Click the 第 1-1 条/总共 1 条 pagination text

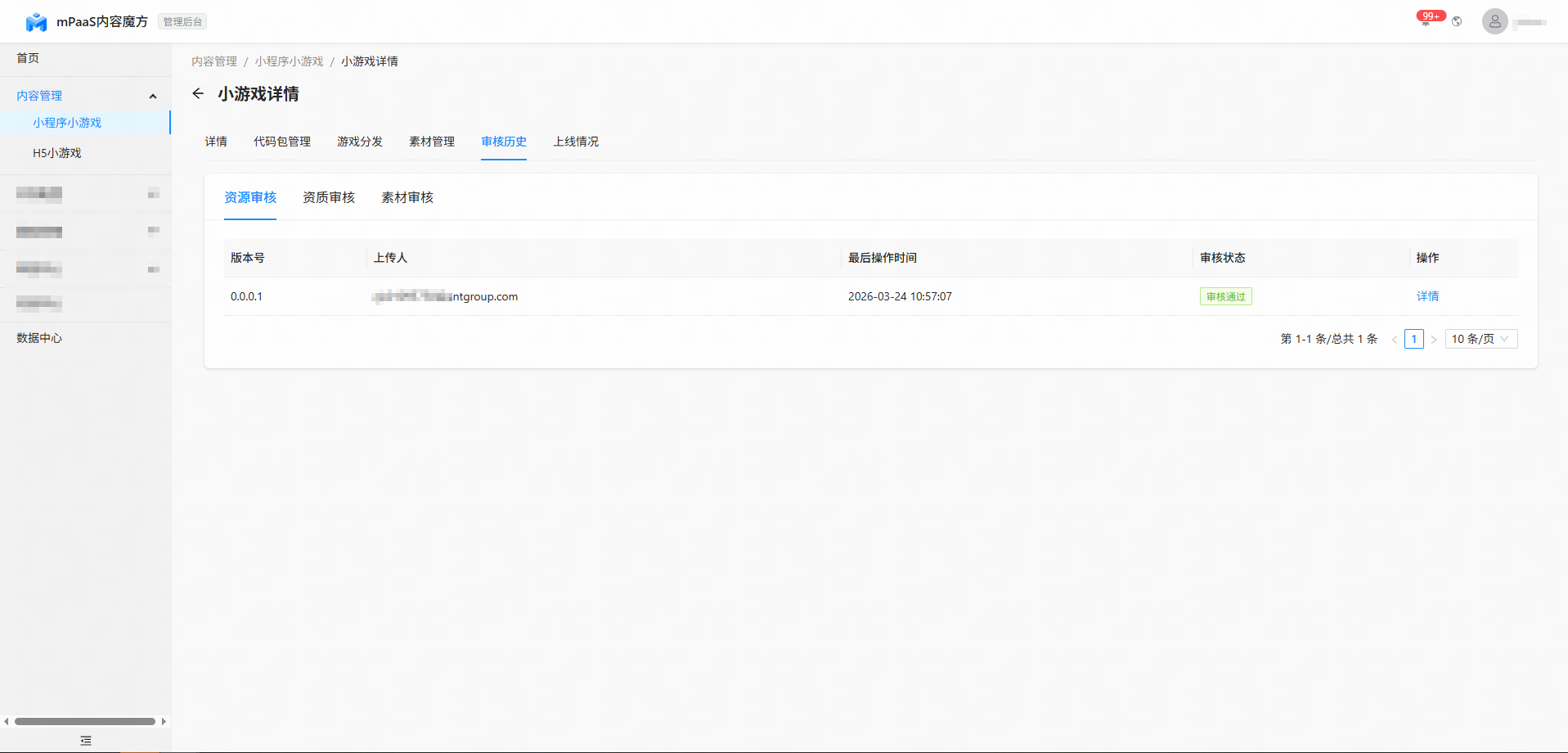tap(1328, 339)
